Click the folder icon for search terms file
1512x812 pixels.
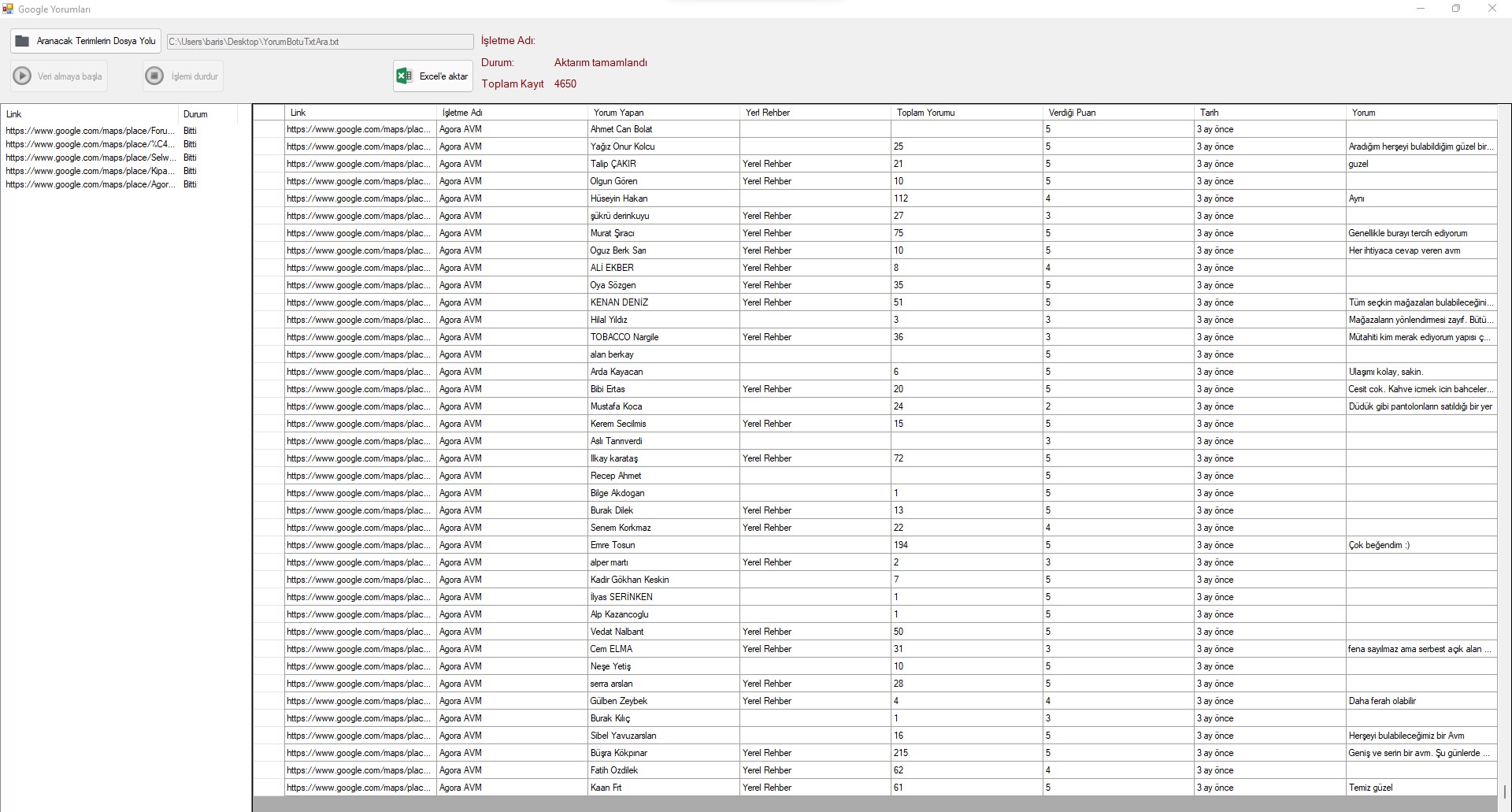pos(22,41)
